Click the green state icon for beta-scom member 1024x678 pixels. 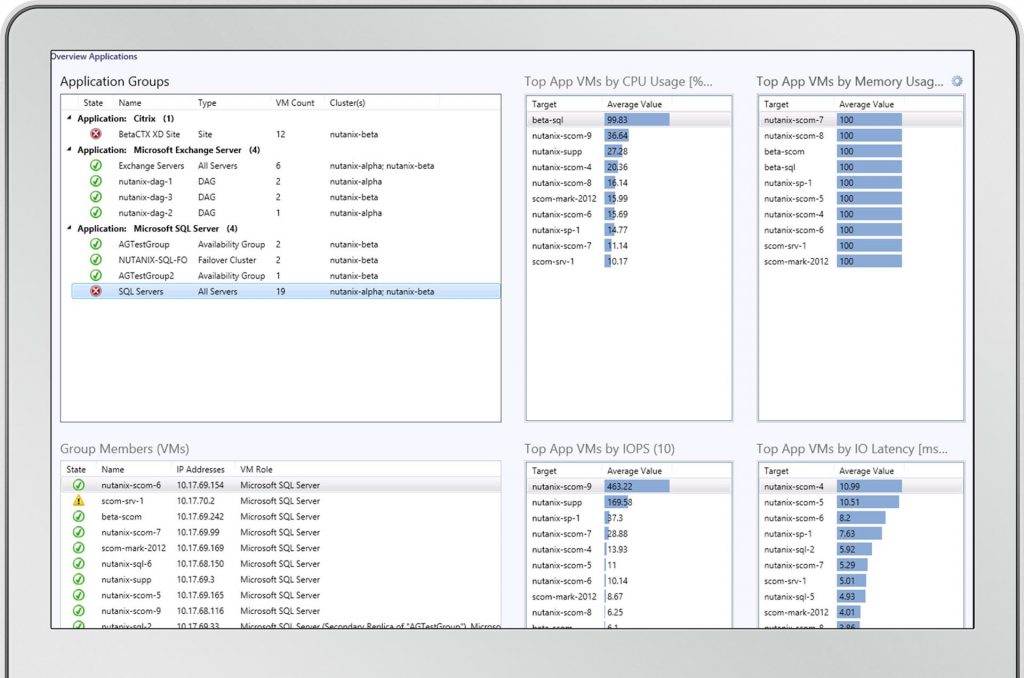(x=78, y=516)
